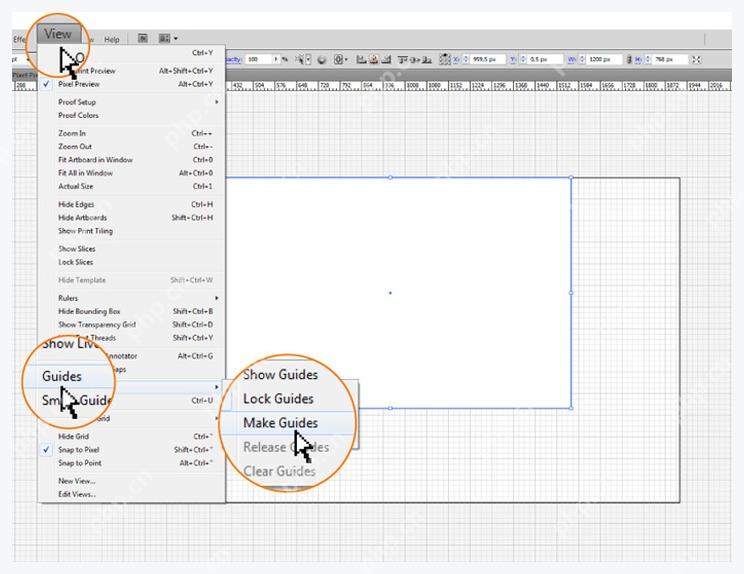Choose Fit Artboard in Window
Screen dimensions: 744x574
[131, 160]
